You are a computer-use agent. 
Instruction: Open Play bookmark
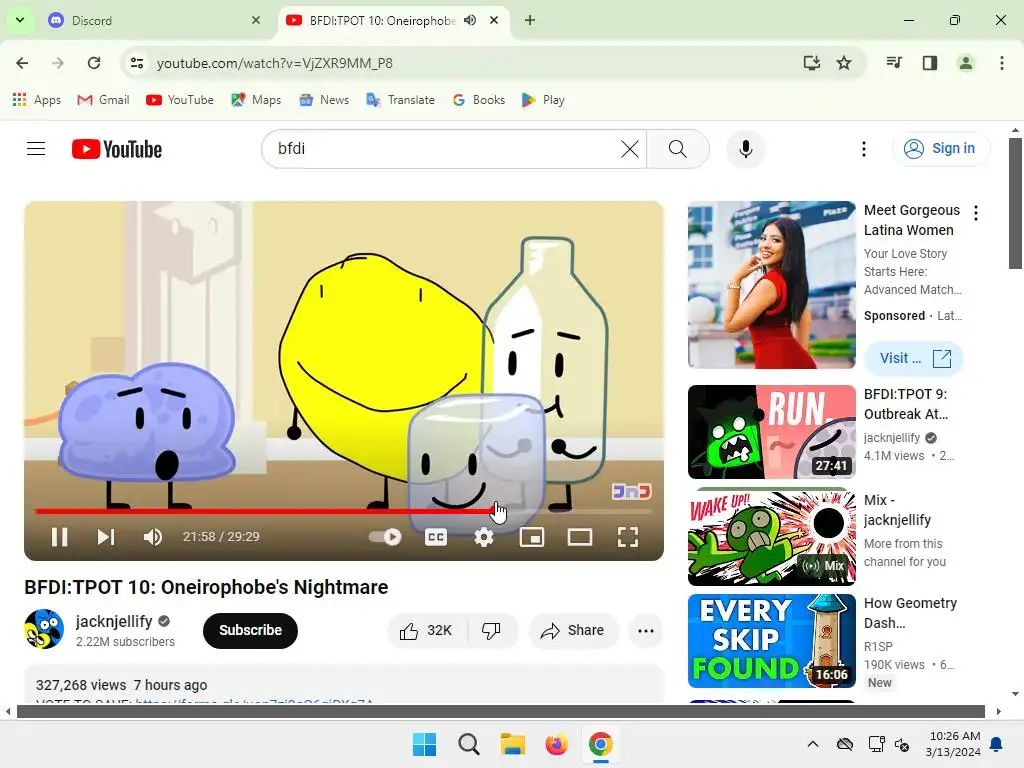coord(543,100)
